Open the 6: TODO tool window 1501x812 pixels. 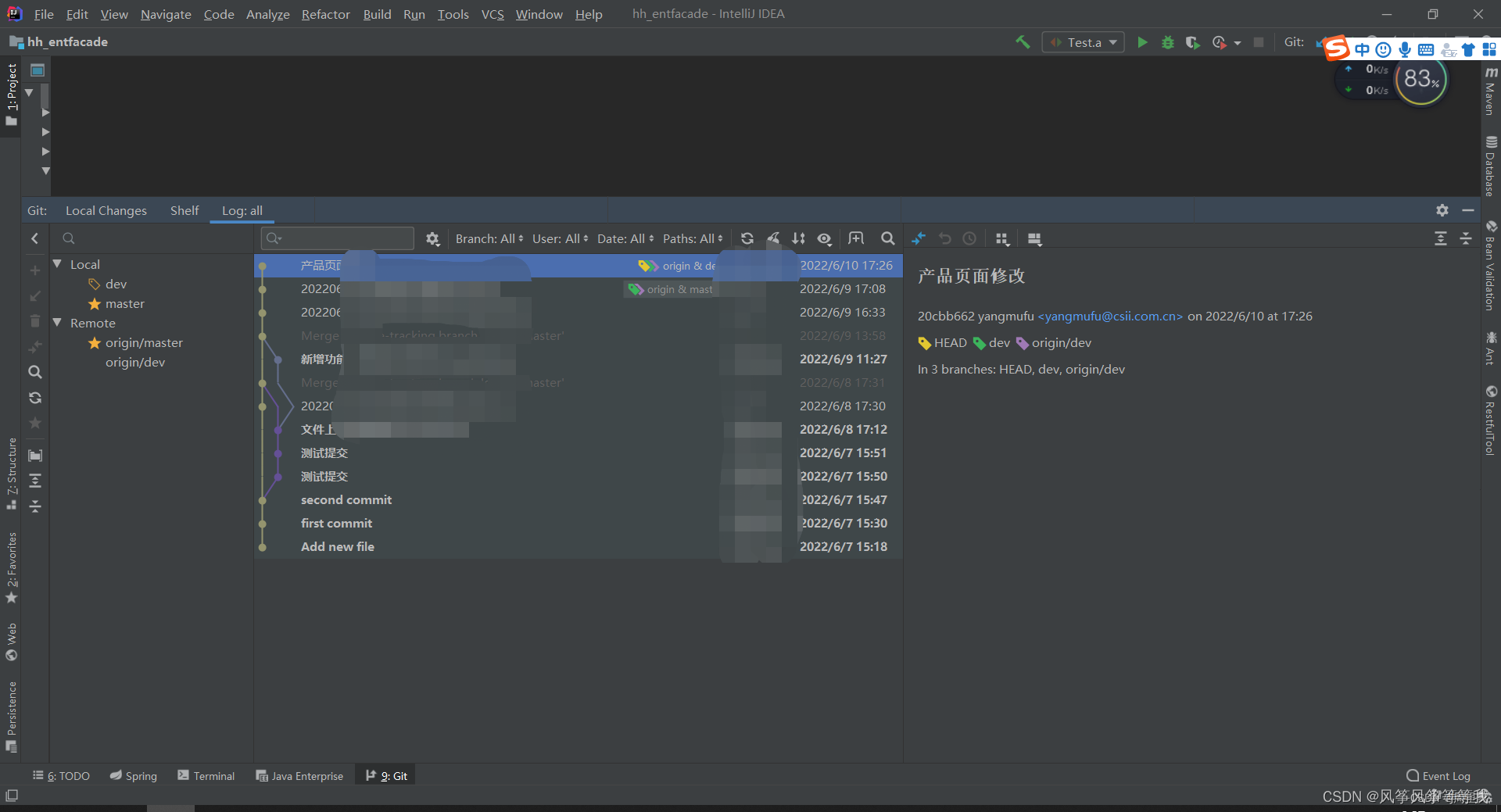tap(61, 775)
